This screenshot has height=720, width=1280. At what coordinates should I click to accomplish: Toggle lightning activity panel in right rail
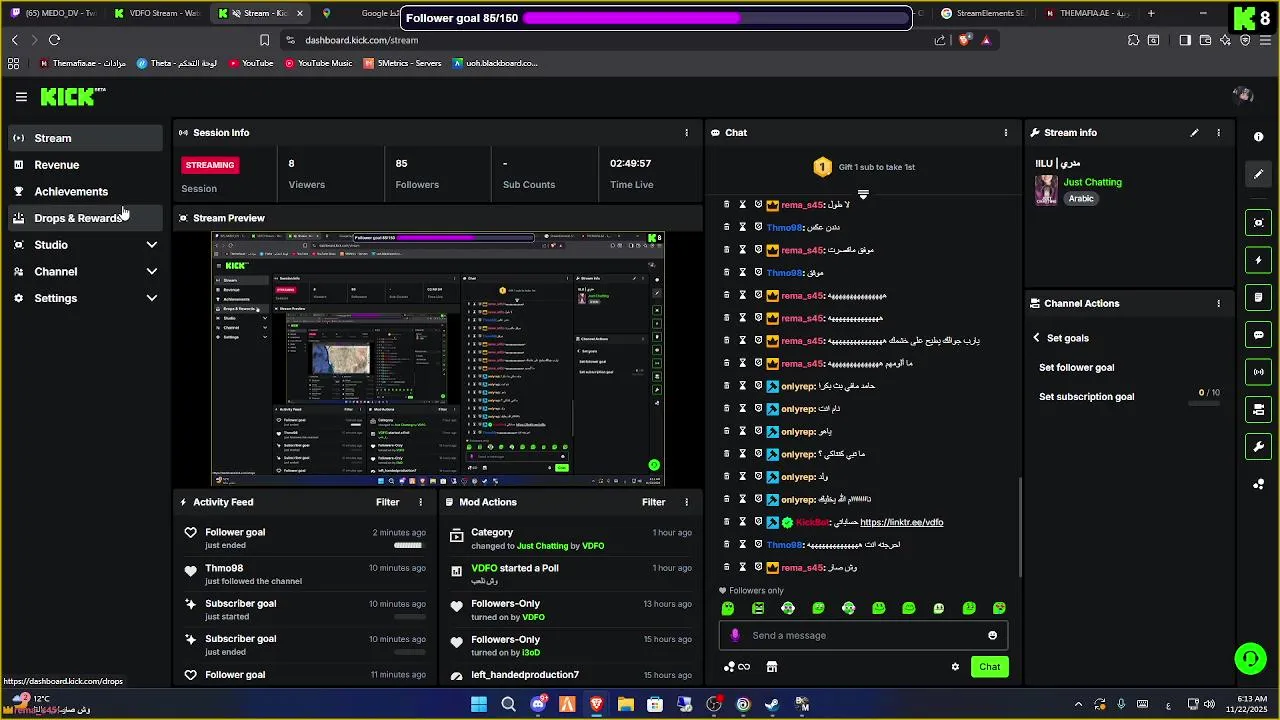tap(1259, 260)
